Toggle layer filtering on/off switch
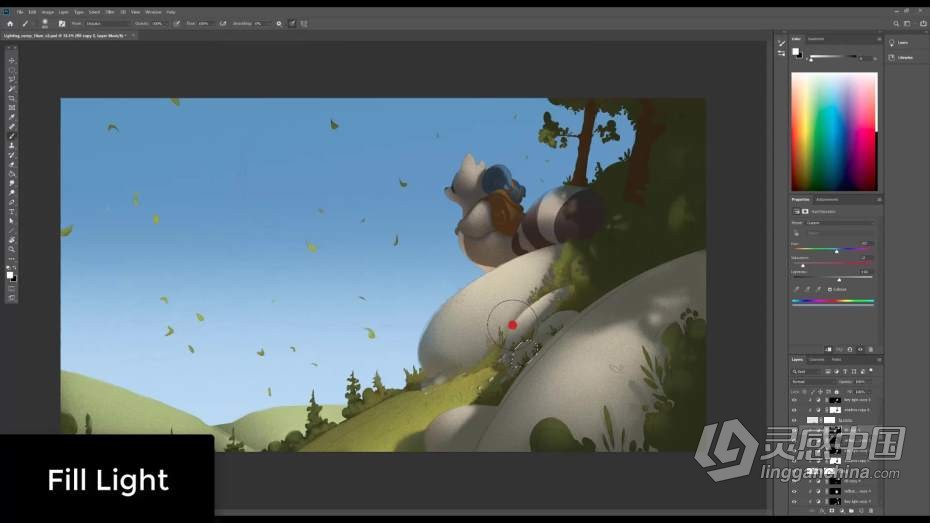The width and height of the screenshot is (930, 523). point(871,371)
